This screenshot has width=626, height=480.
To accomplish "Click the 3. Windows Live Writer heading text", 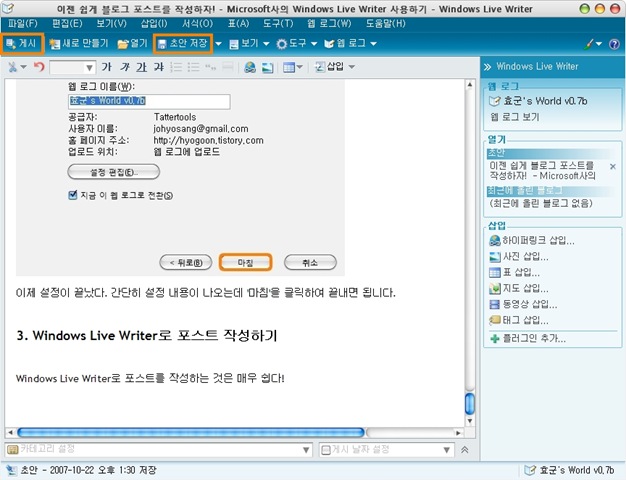I will click(x=147, y=335).
